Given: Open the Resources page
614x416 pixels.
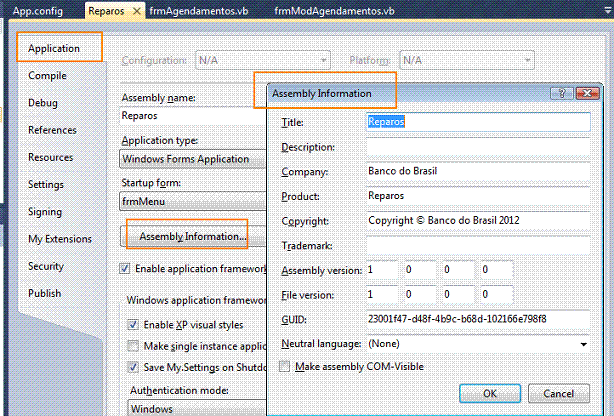Looking at the screenshot, I should 51,157.
